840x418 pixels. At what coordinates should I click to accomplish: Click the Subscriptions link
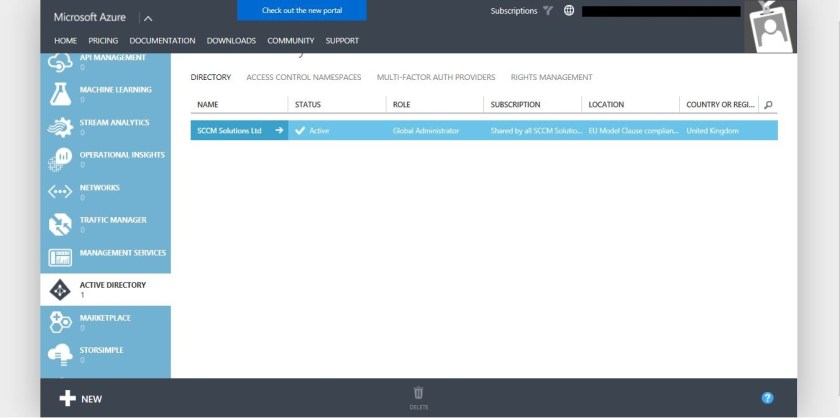point(514,11)
